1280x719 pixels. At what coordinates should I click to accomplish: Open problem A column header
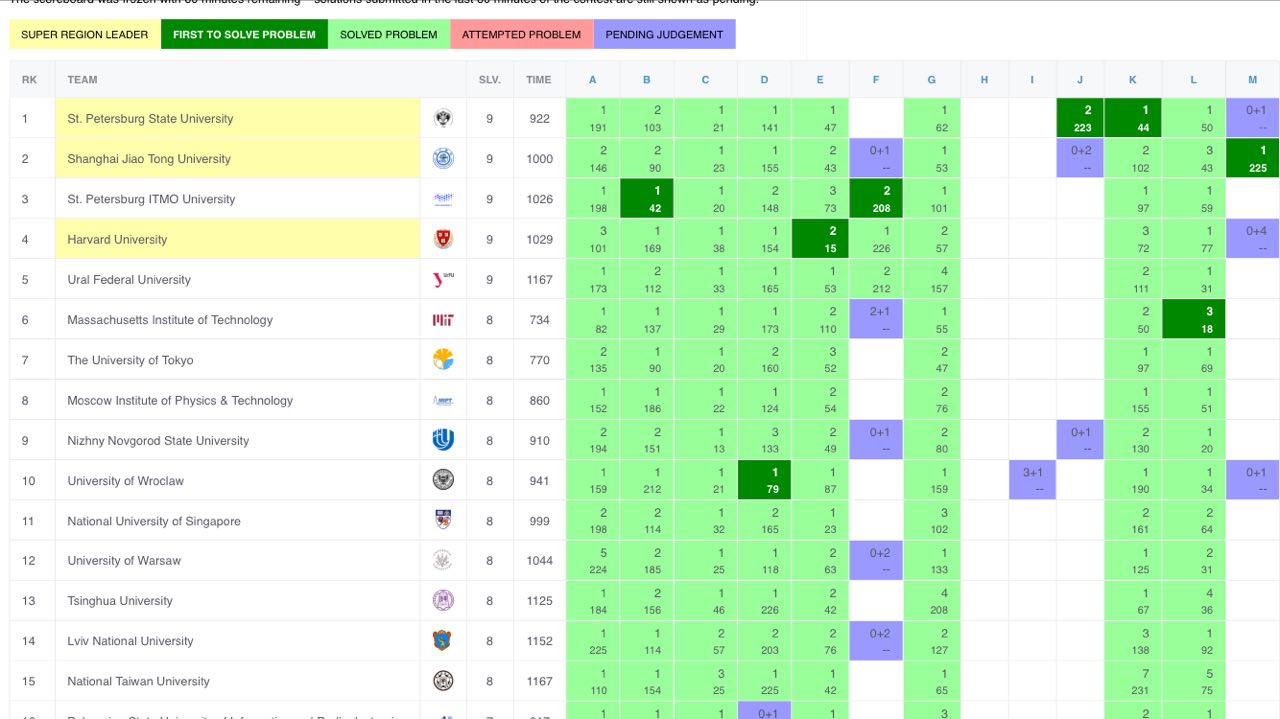click(593, 80)
